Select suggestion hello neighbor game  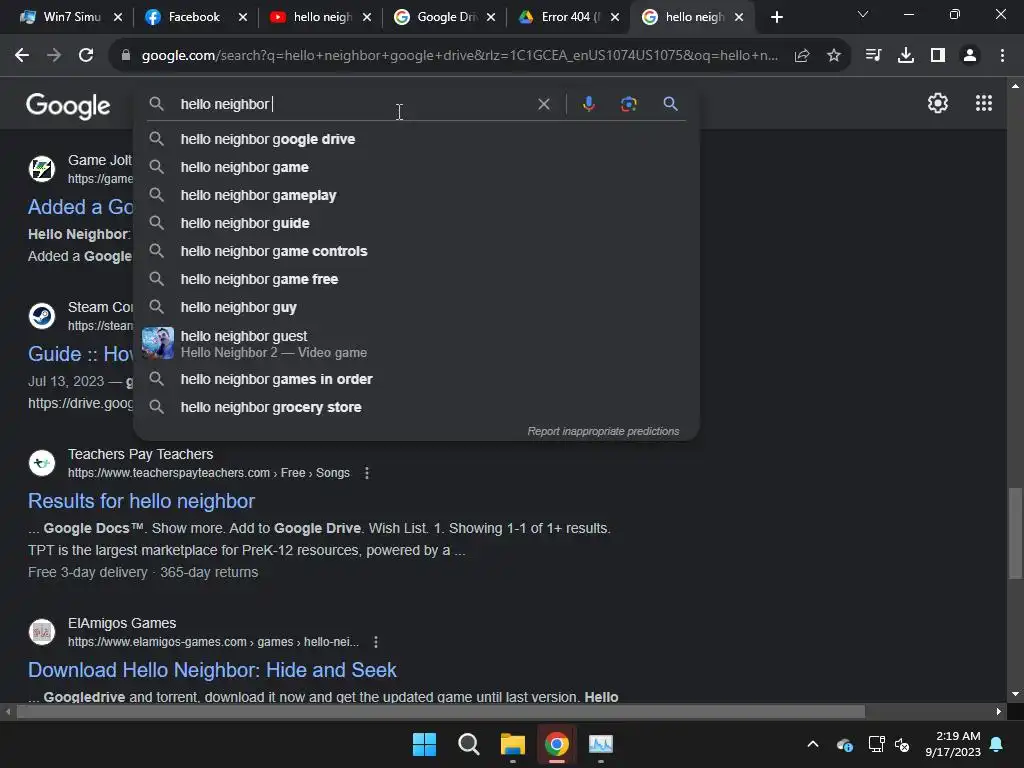pos(416,167)
